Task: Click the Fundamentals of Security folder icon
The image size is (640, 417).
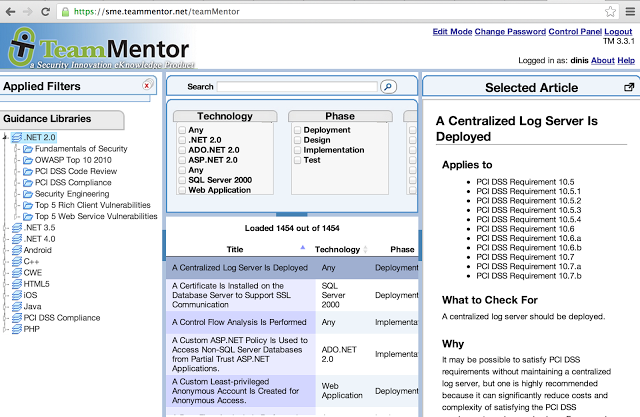Action: coord(27,149)
